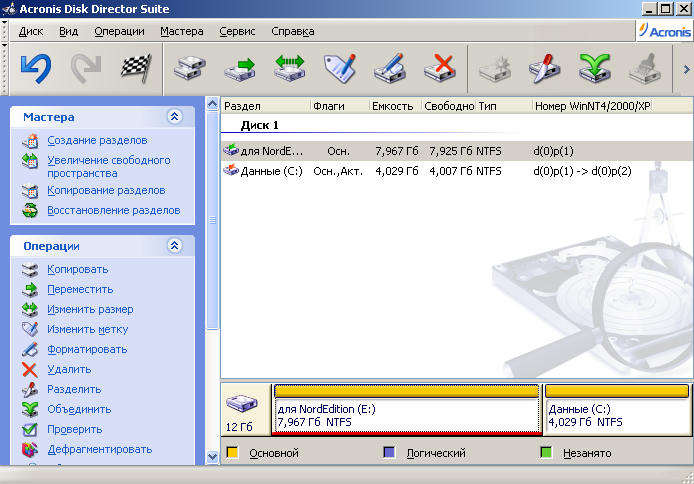Viewport: 694px width, 484px height.
Task: Click the icon beside Восстановление разделов
Action: tap(30, 211)
